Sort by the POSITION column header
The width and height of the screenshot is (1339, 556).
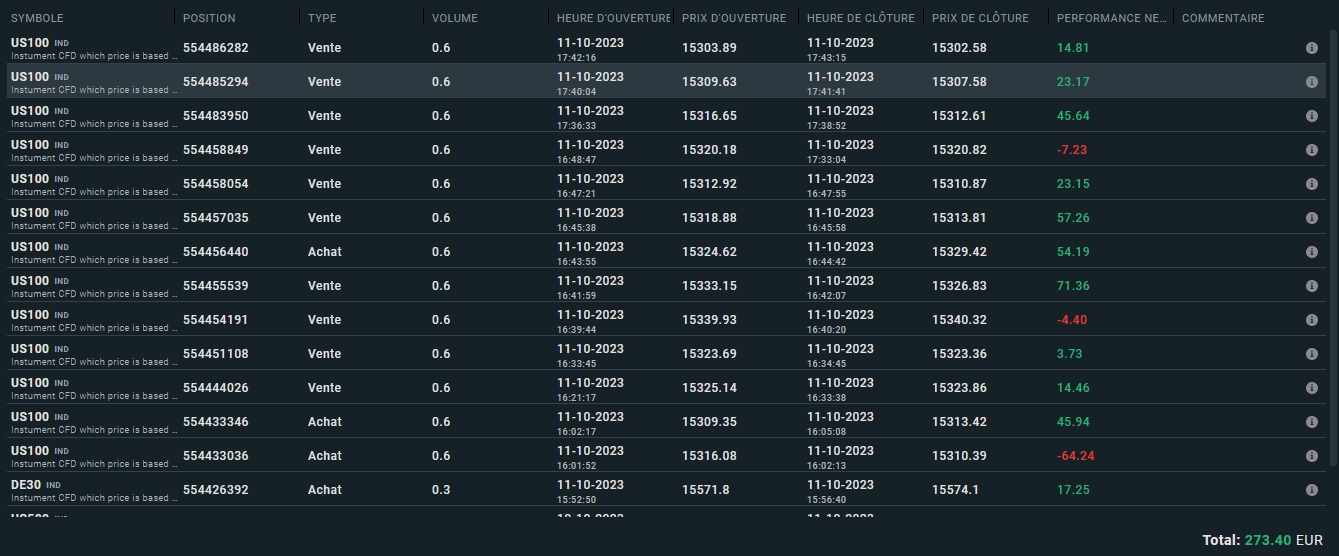click(209, 18)
